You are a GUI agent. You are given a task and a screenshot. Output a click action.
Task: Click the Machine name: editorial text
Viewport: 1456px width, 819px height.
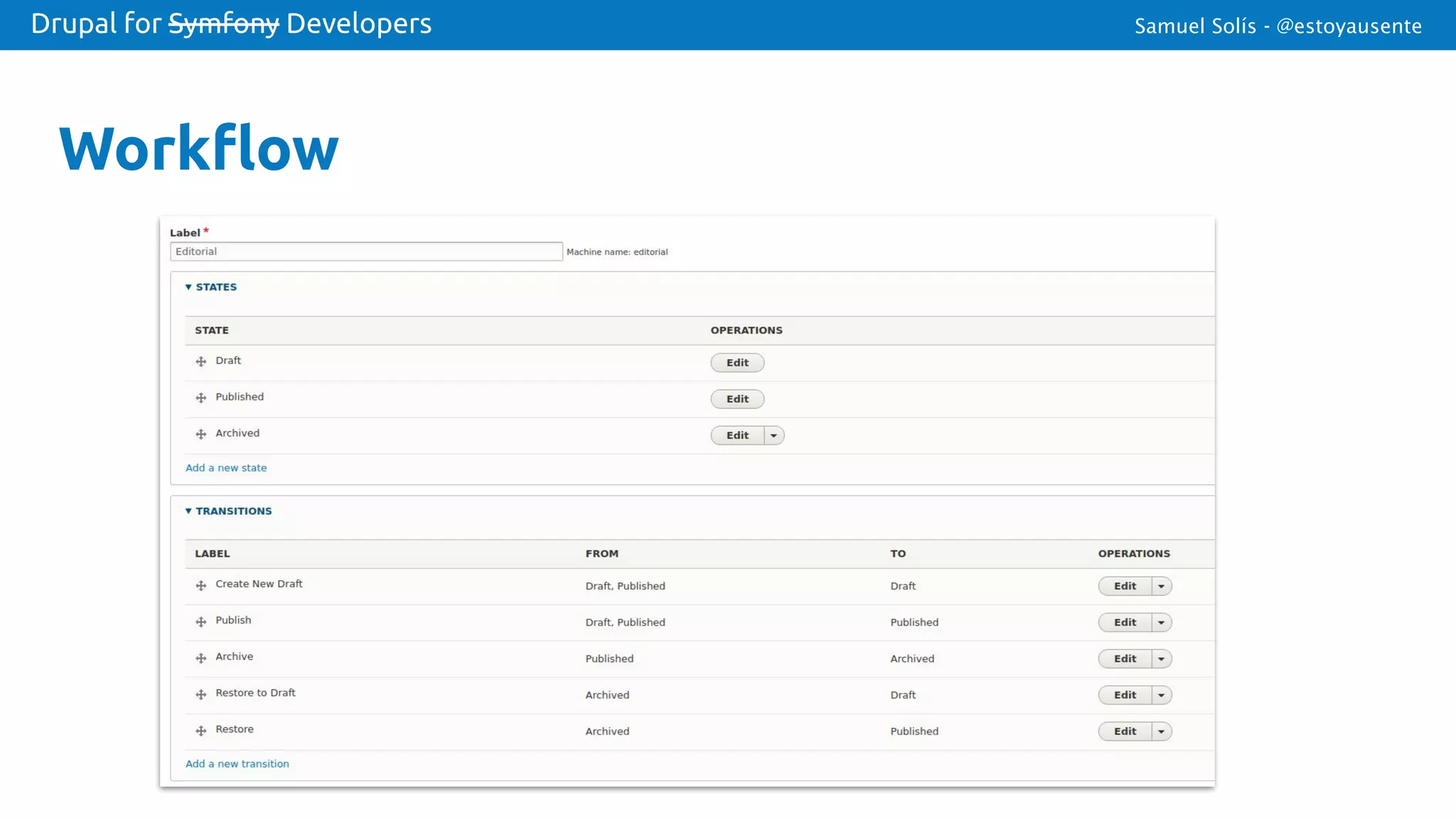617,252
